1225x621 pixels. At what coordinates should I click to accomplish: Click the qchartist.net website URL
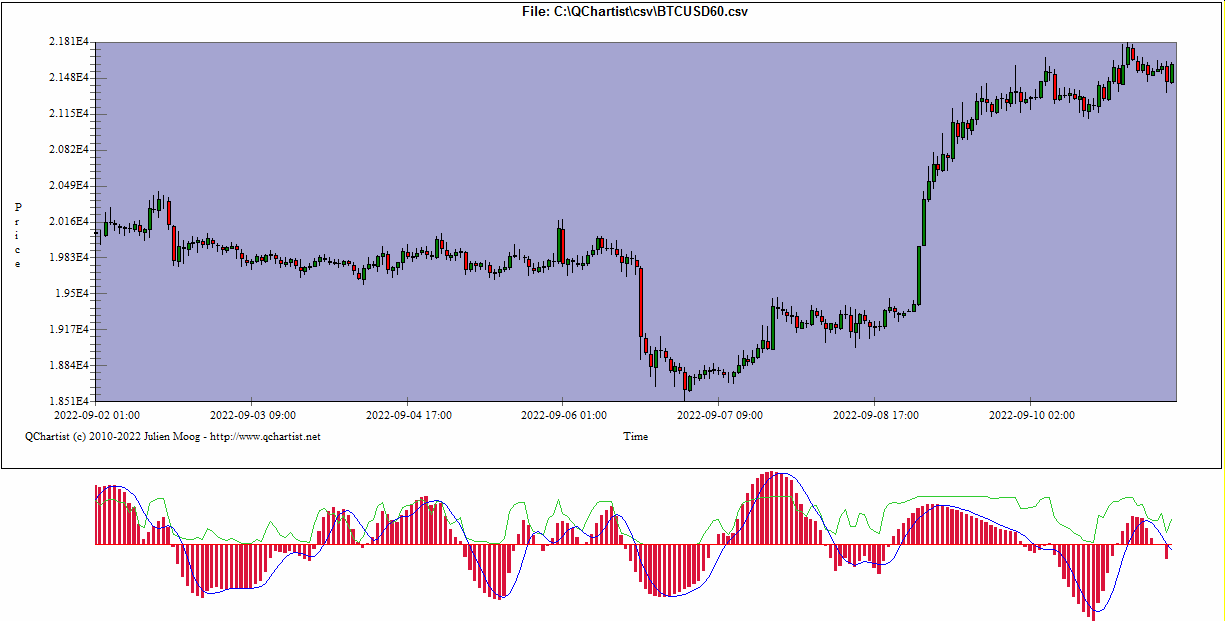point(274,436)
